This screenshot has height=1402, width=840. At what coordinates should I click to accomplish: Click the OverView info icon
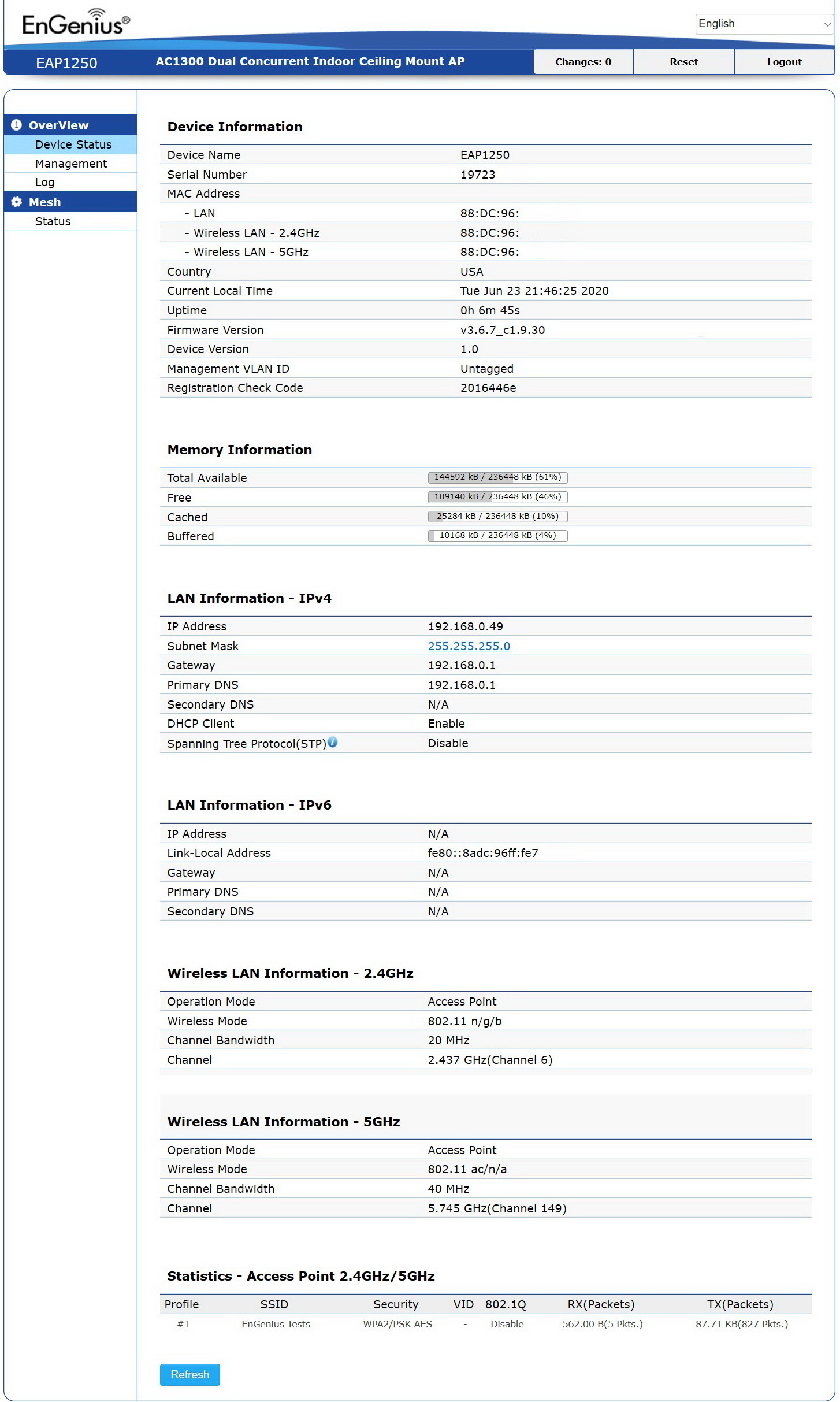coord(16,125)
